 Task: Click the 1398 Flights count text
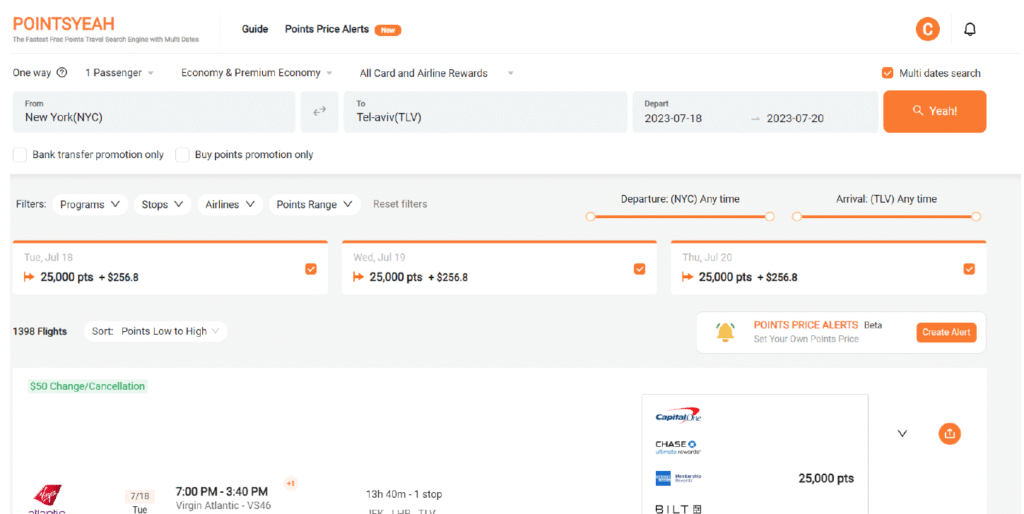pos(40,331)
